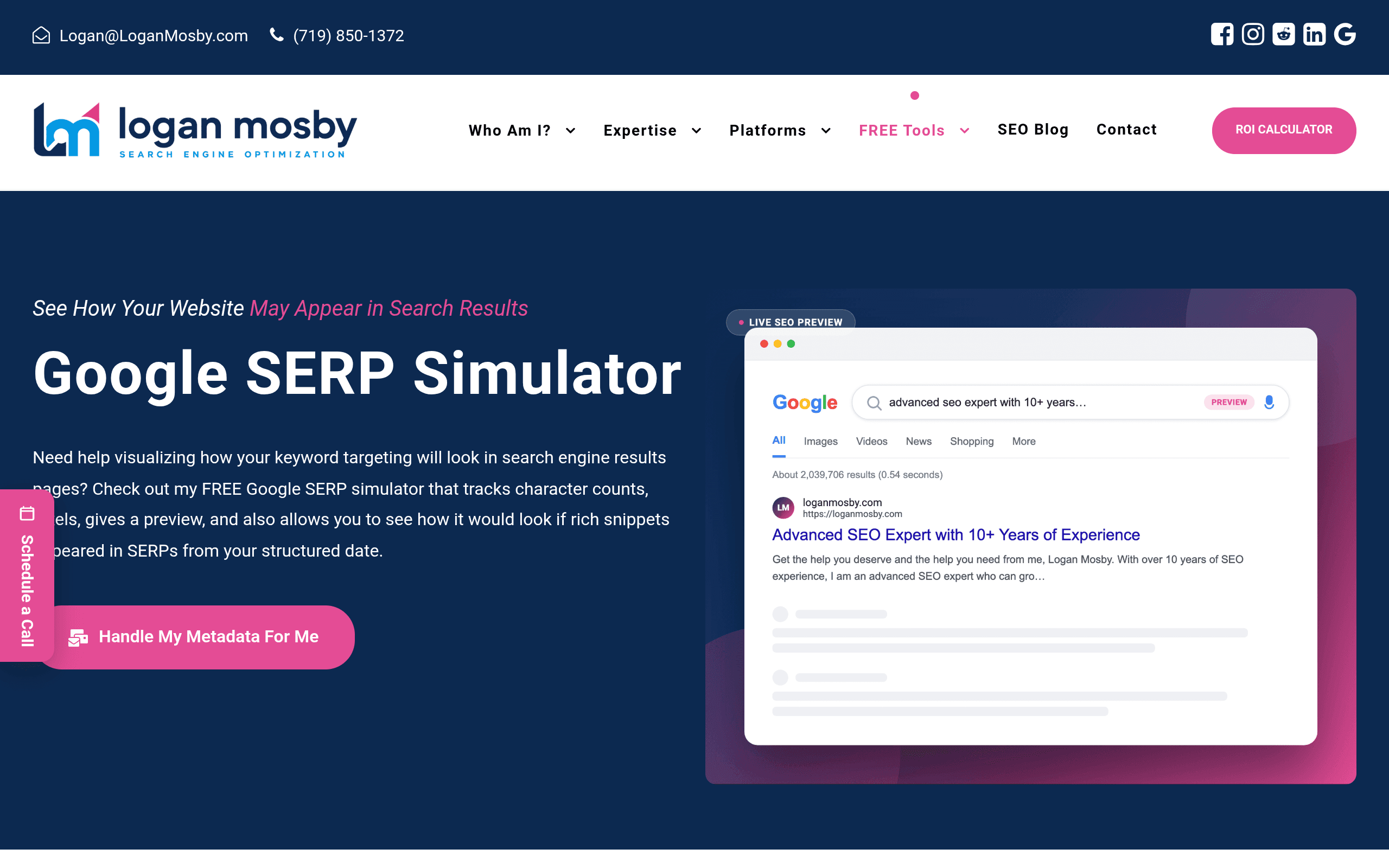Click the LM favicon in search result

[x=783, y=507]
